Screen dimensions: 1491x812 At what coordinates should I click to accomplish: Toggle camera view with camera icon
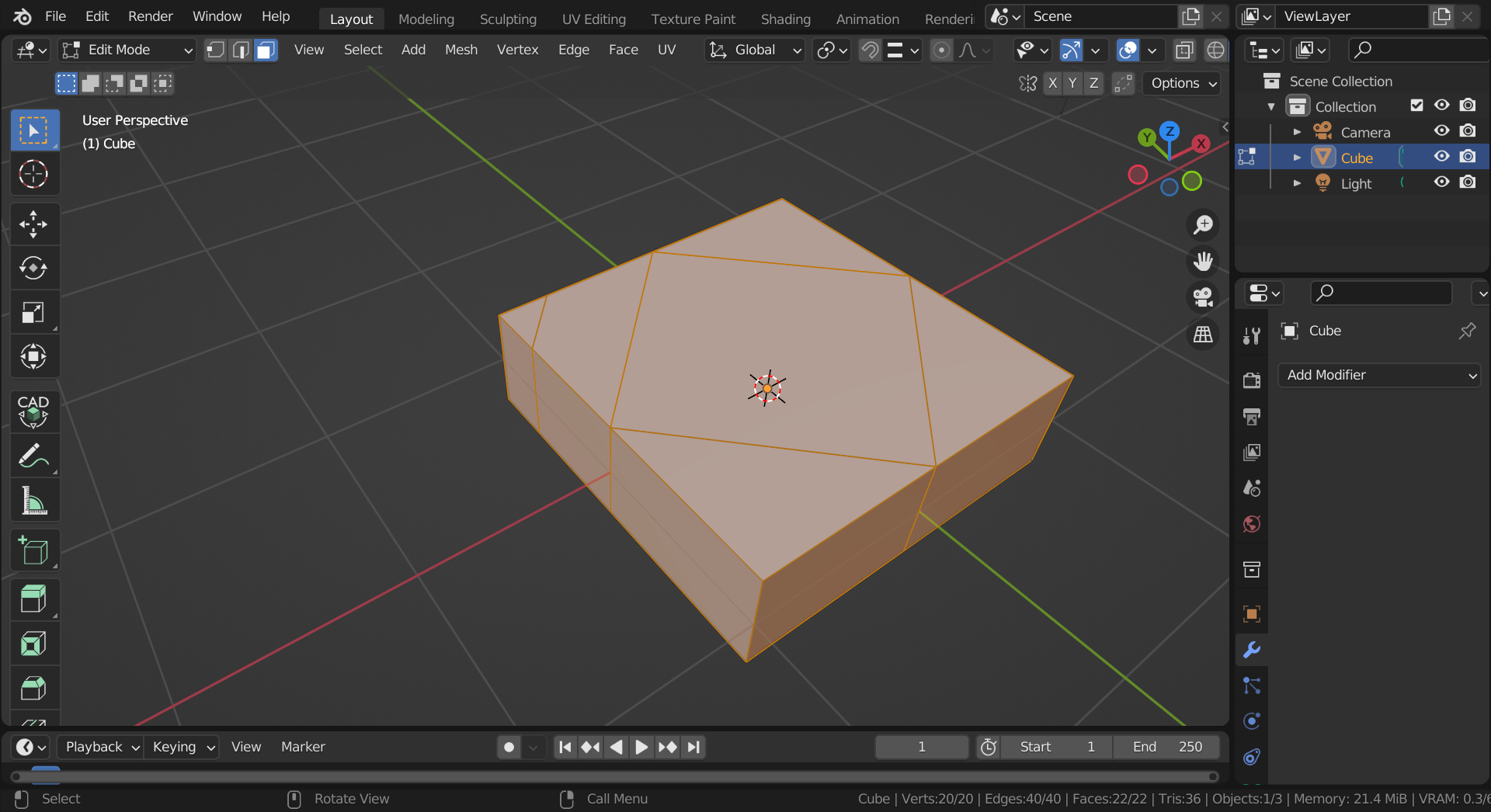click(x=1203, y=297)
